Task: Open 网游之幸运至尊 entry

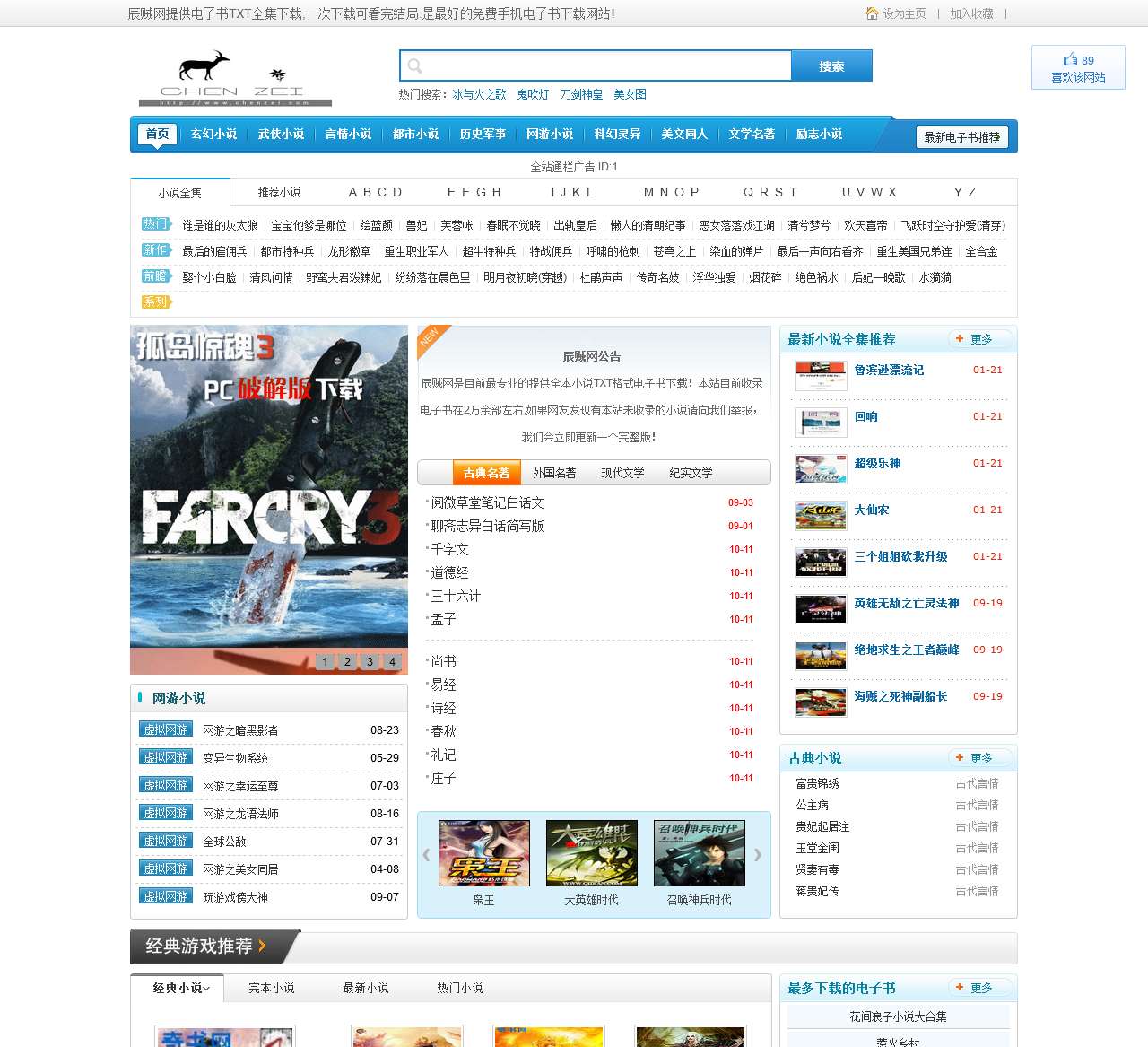Action: tap(240, 786)
